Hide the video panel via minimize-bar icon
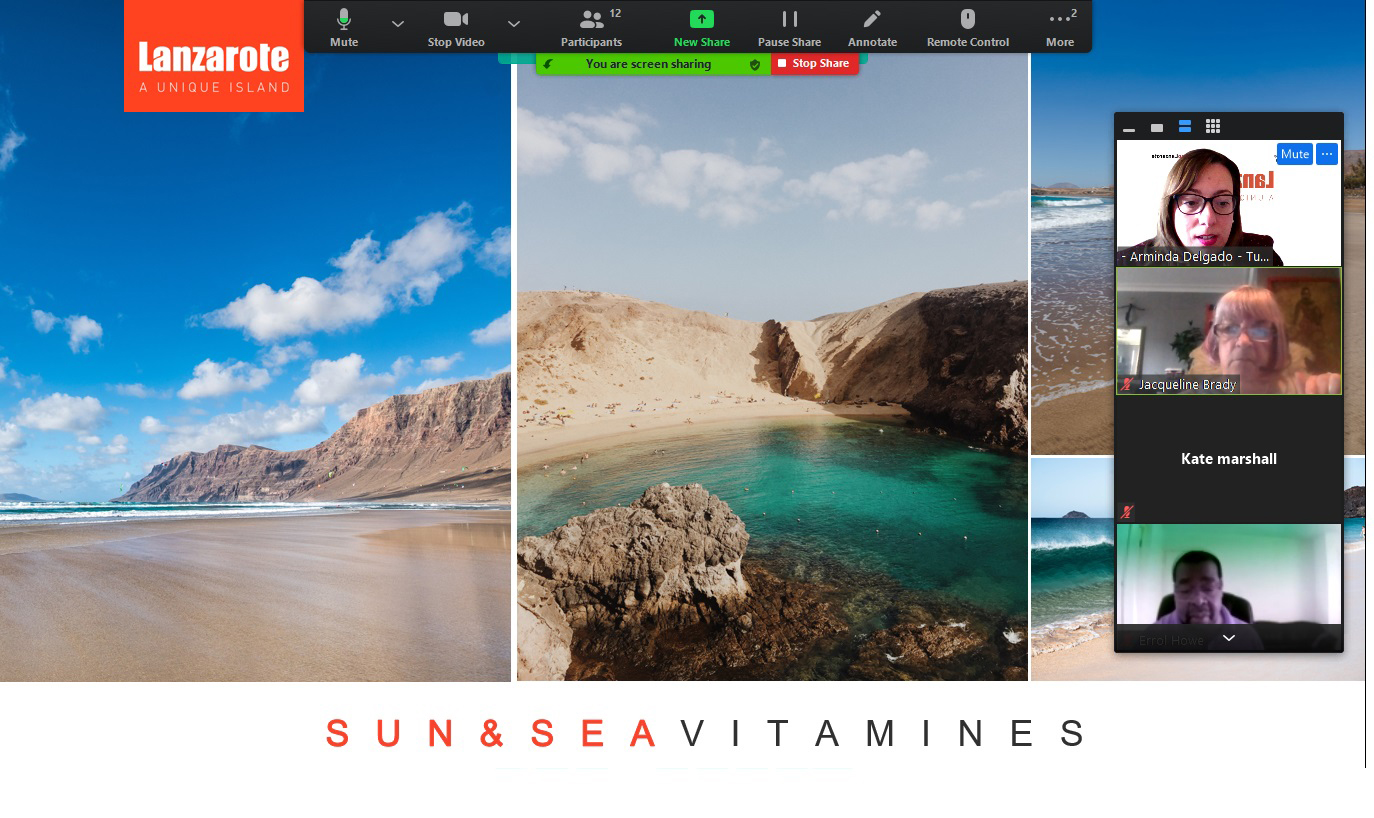The width and height of the screenshot is (1374, 818). click(x=1129, y=128)
